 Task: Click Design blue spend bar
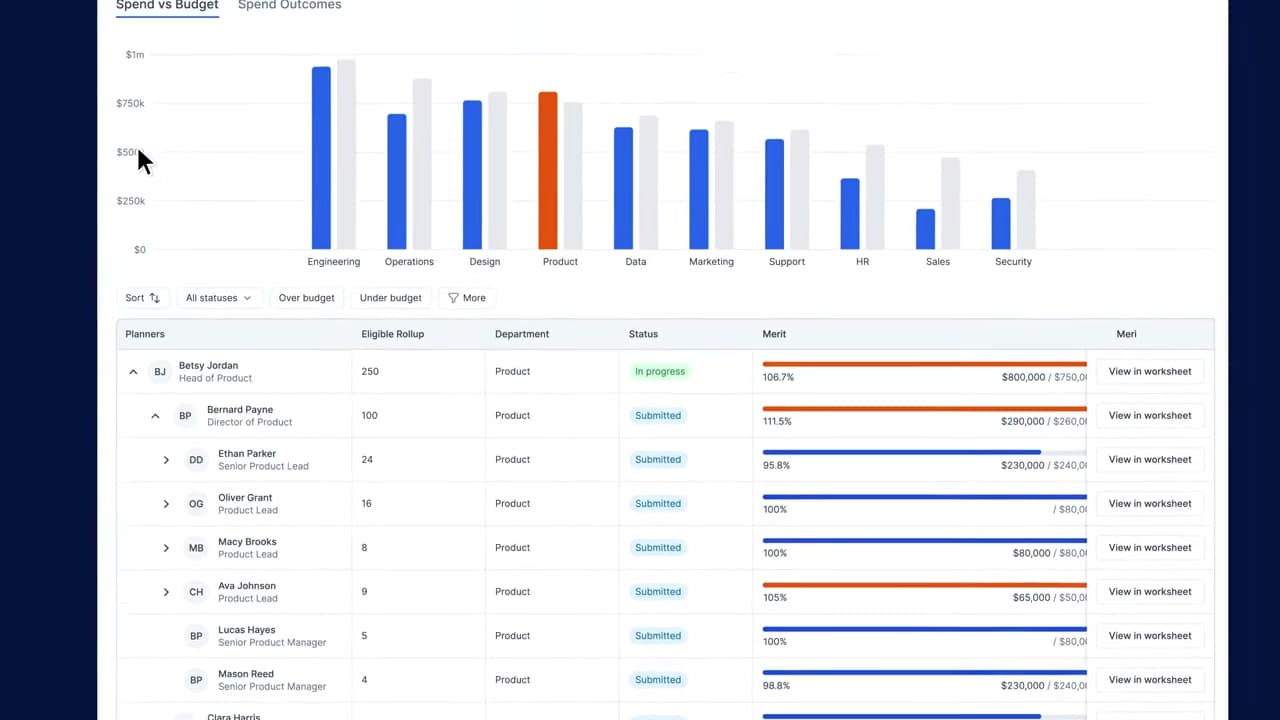coord(472,175)
